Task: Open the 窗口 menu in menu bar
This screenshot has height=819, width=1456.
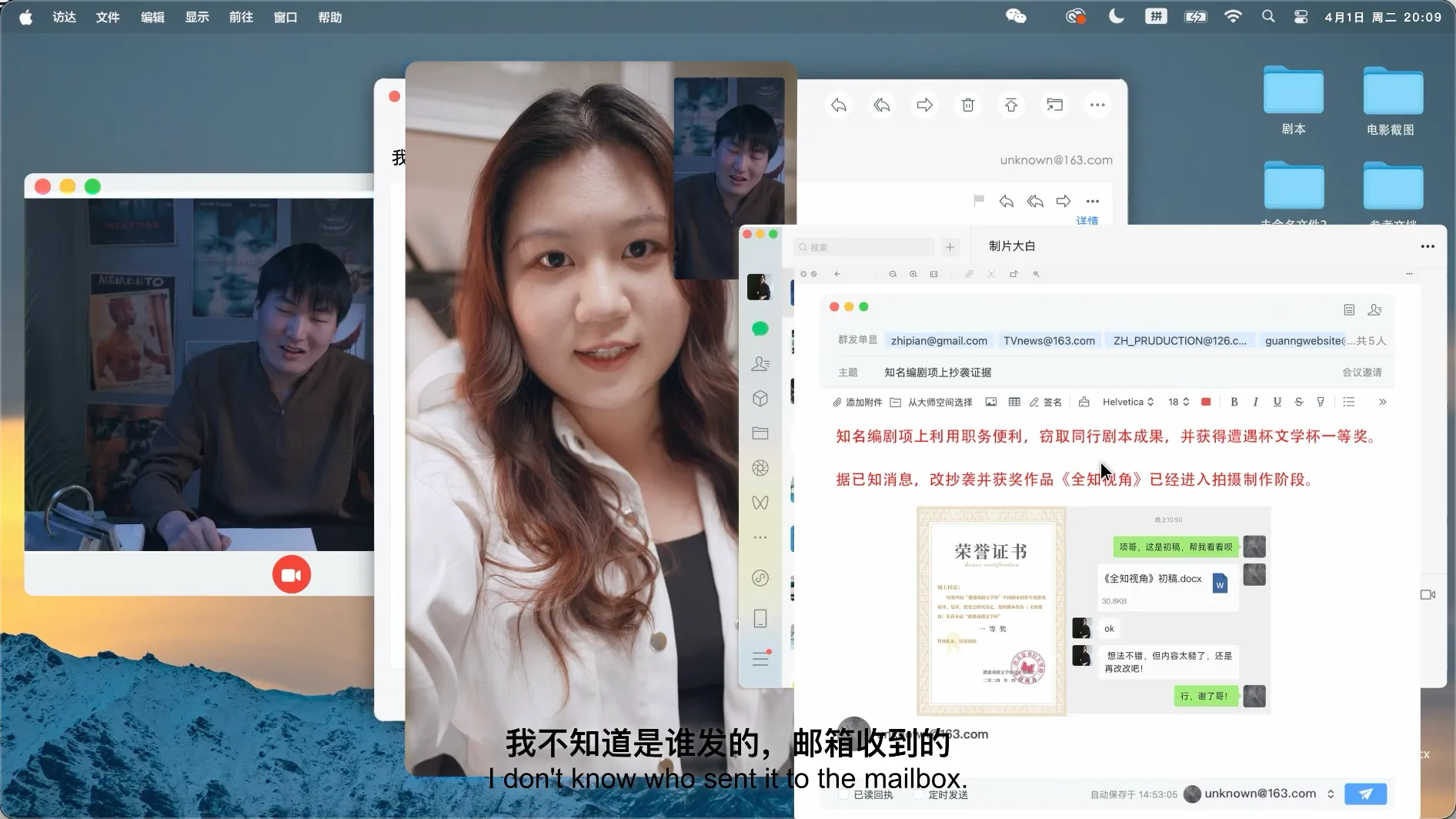Action: click(286, 17)
